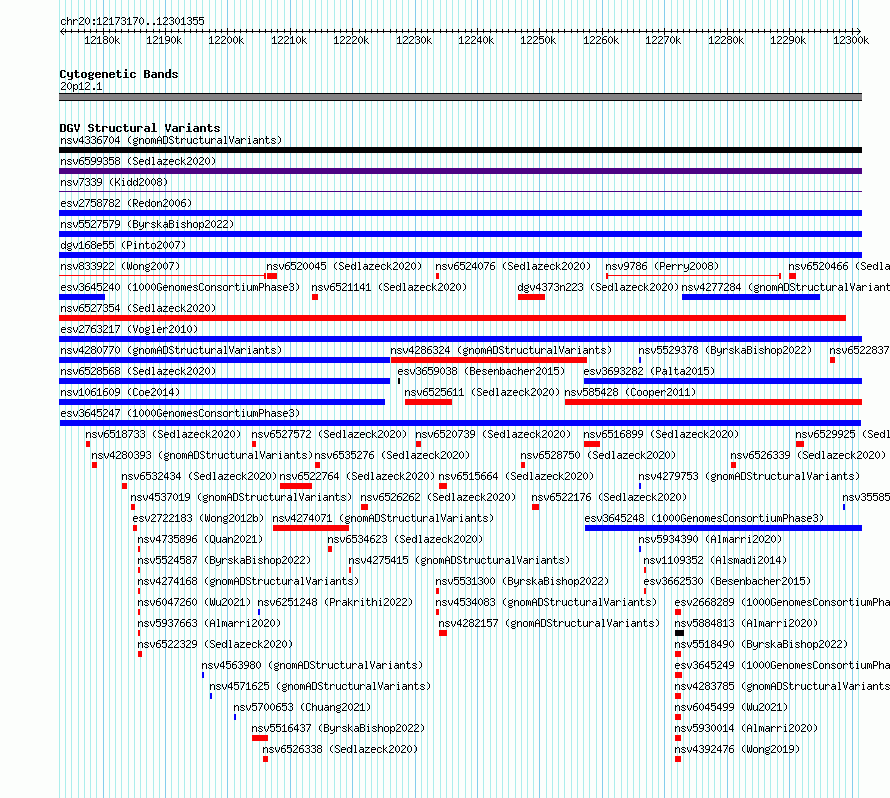
Task: Select nsv6518733 (Sedlazeck2020) label
Action: click(x=163, y=434)
